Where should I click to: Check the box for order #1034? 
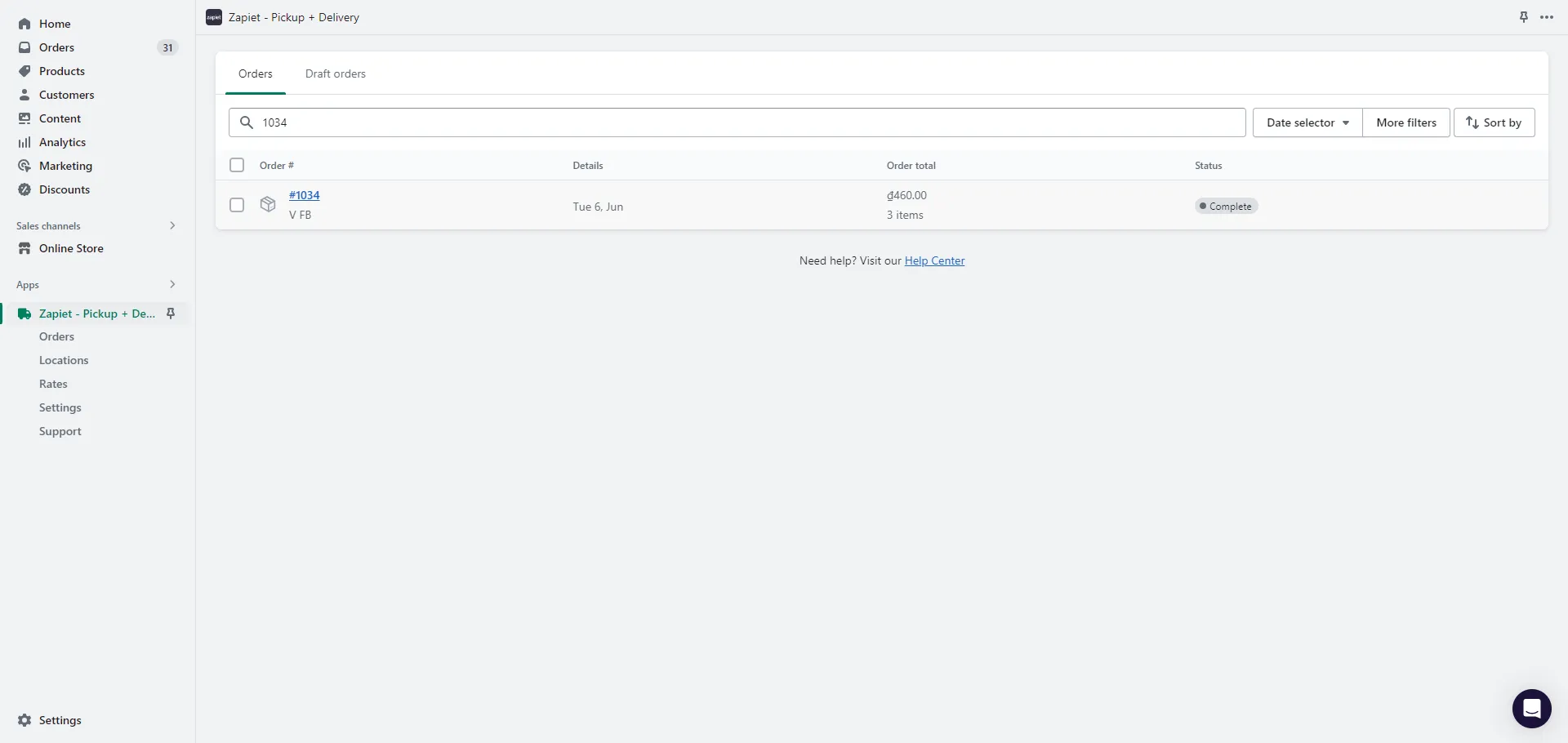pos(237,205)
